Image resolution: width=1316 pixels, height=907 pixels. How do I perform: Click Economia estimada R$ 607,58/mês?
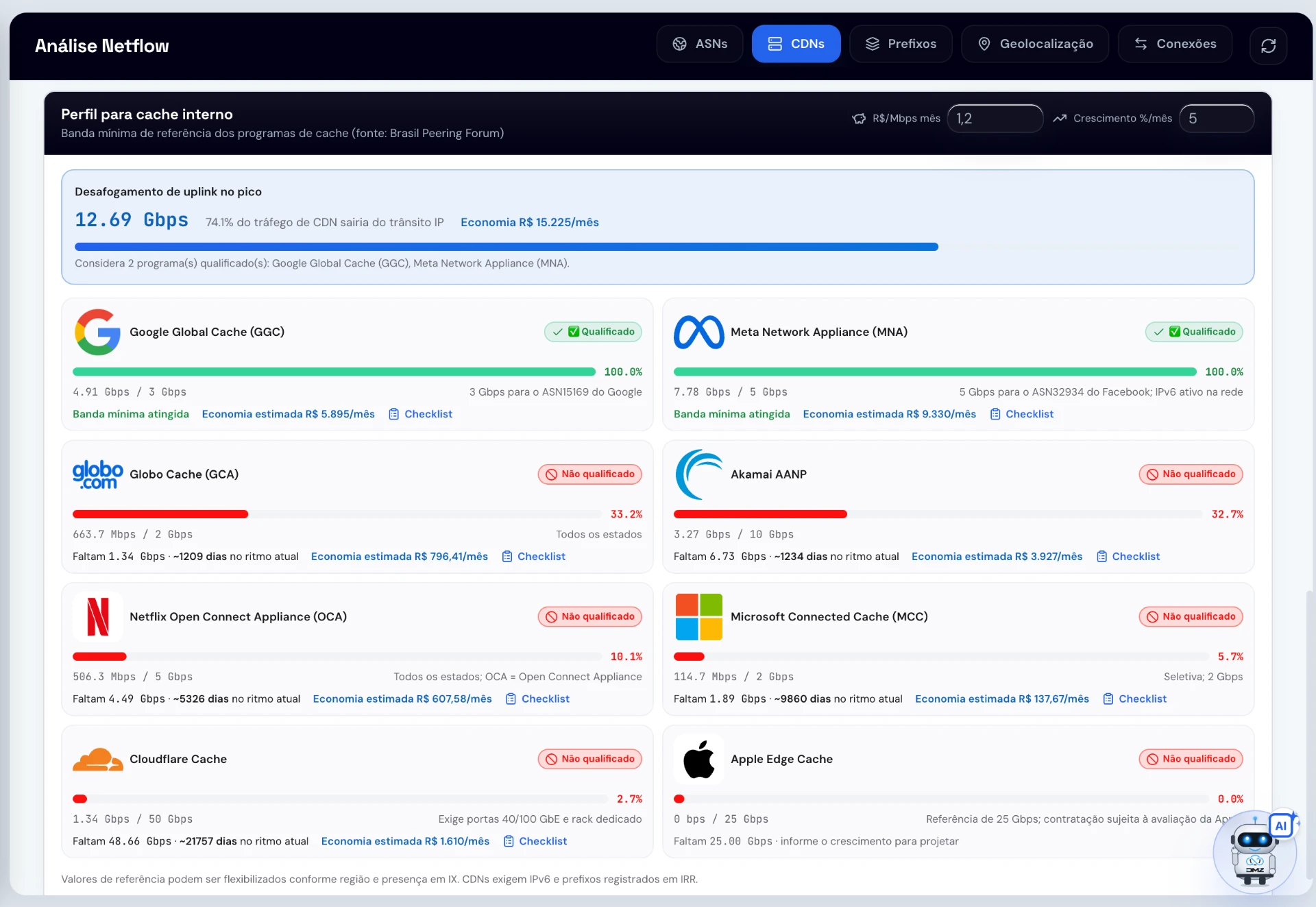point(402,699)
